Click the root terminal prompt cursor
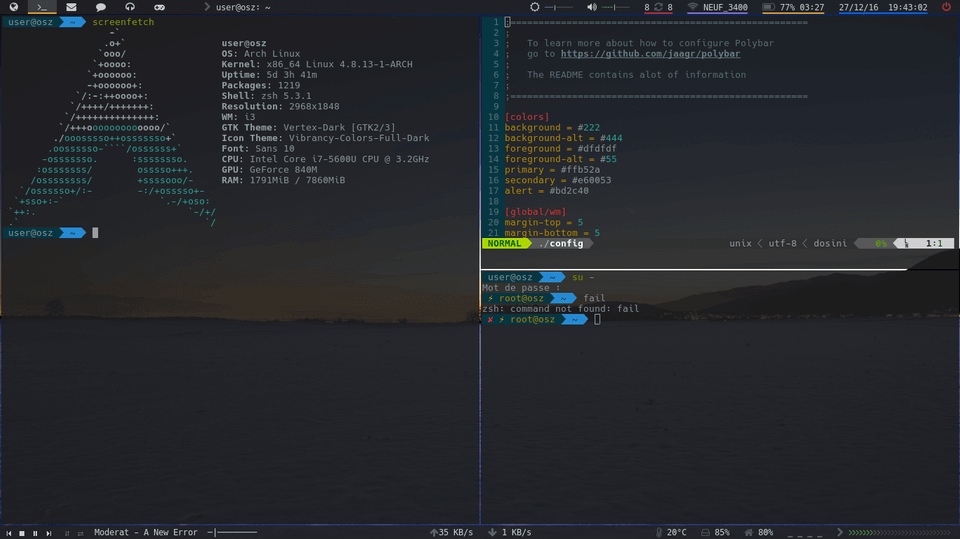This screenshot has height=539, width=960. pyautogui.click(x=597, y=319)
